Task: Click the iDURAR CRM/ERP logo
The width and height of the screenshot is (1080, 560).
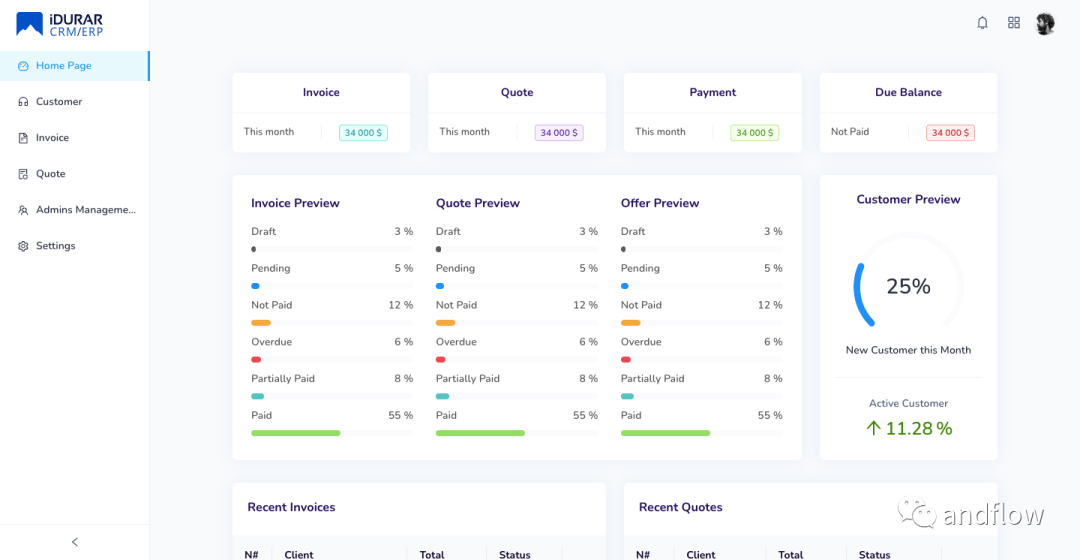Action: [60, 24]
